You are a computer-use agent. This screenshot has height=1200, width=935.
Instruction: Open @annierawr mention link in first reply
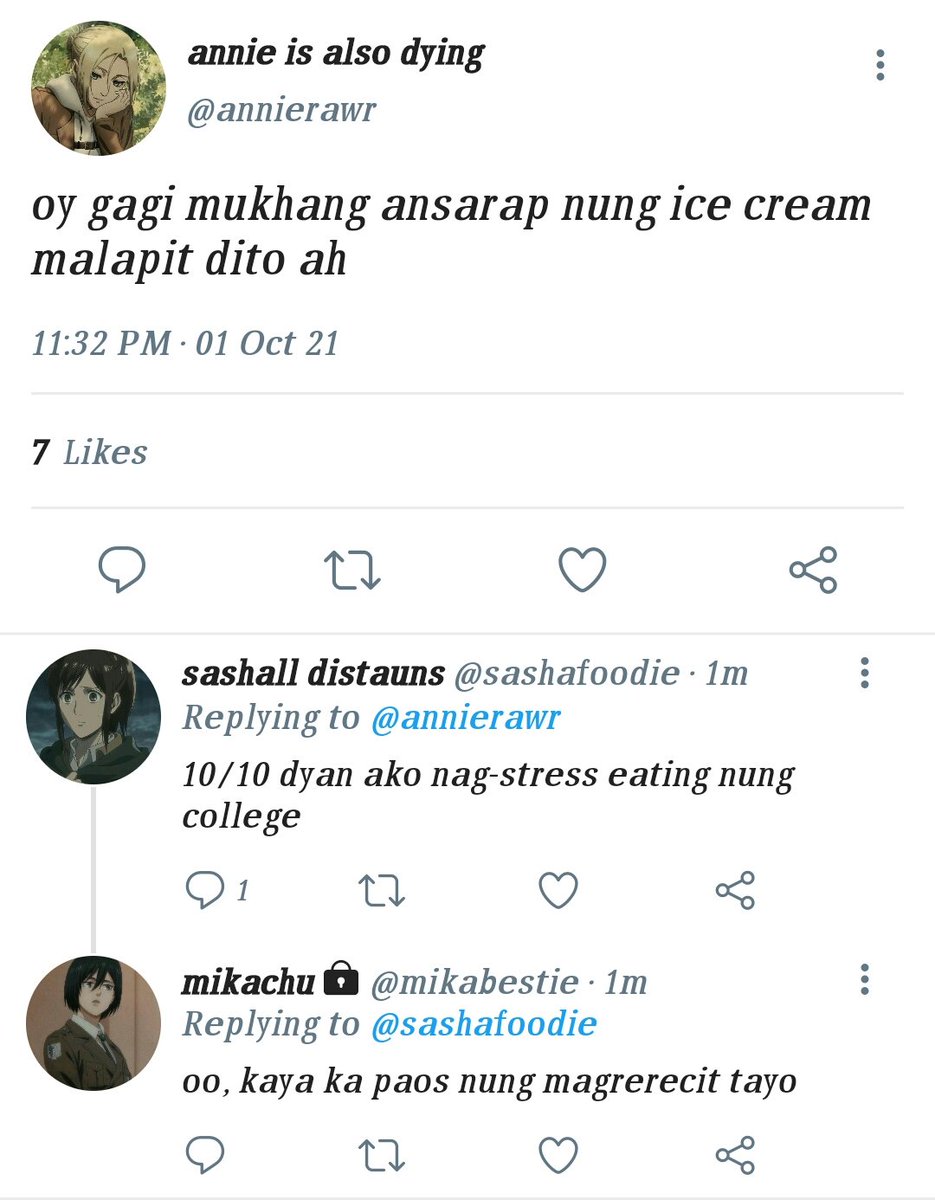(x=466, y=718)
